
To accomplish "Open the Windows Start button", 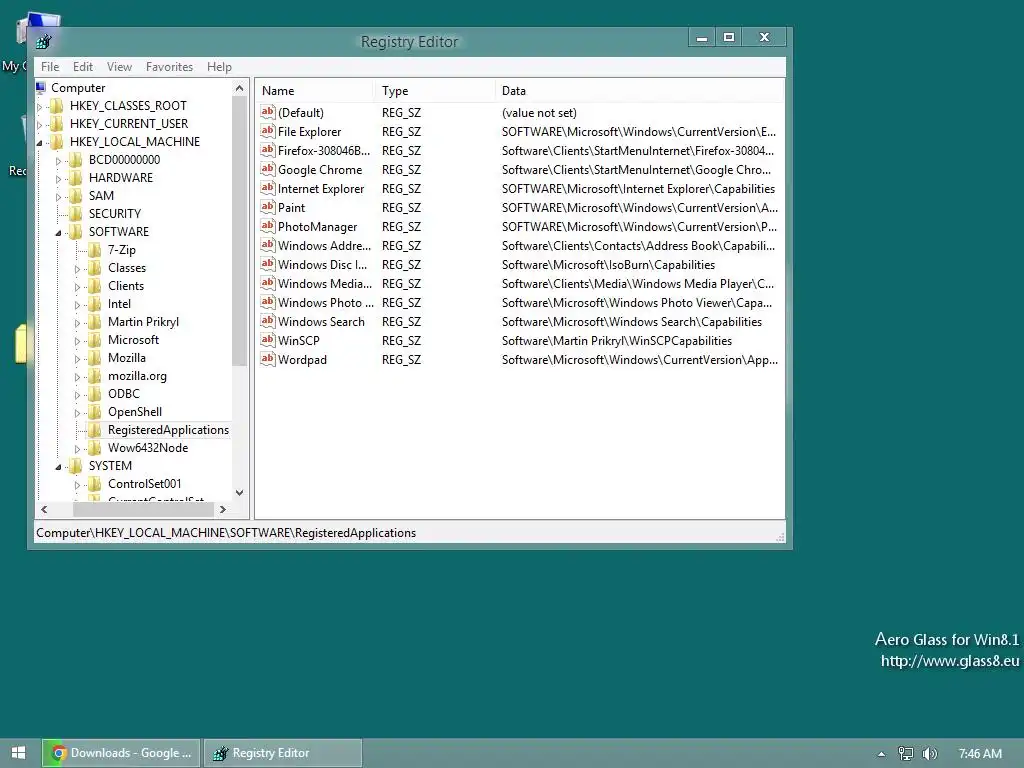I will click(x=18, y=753).
